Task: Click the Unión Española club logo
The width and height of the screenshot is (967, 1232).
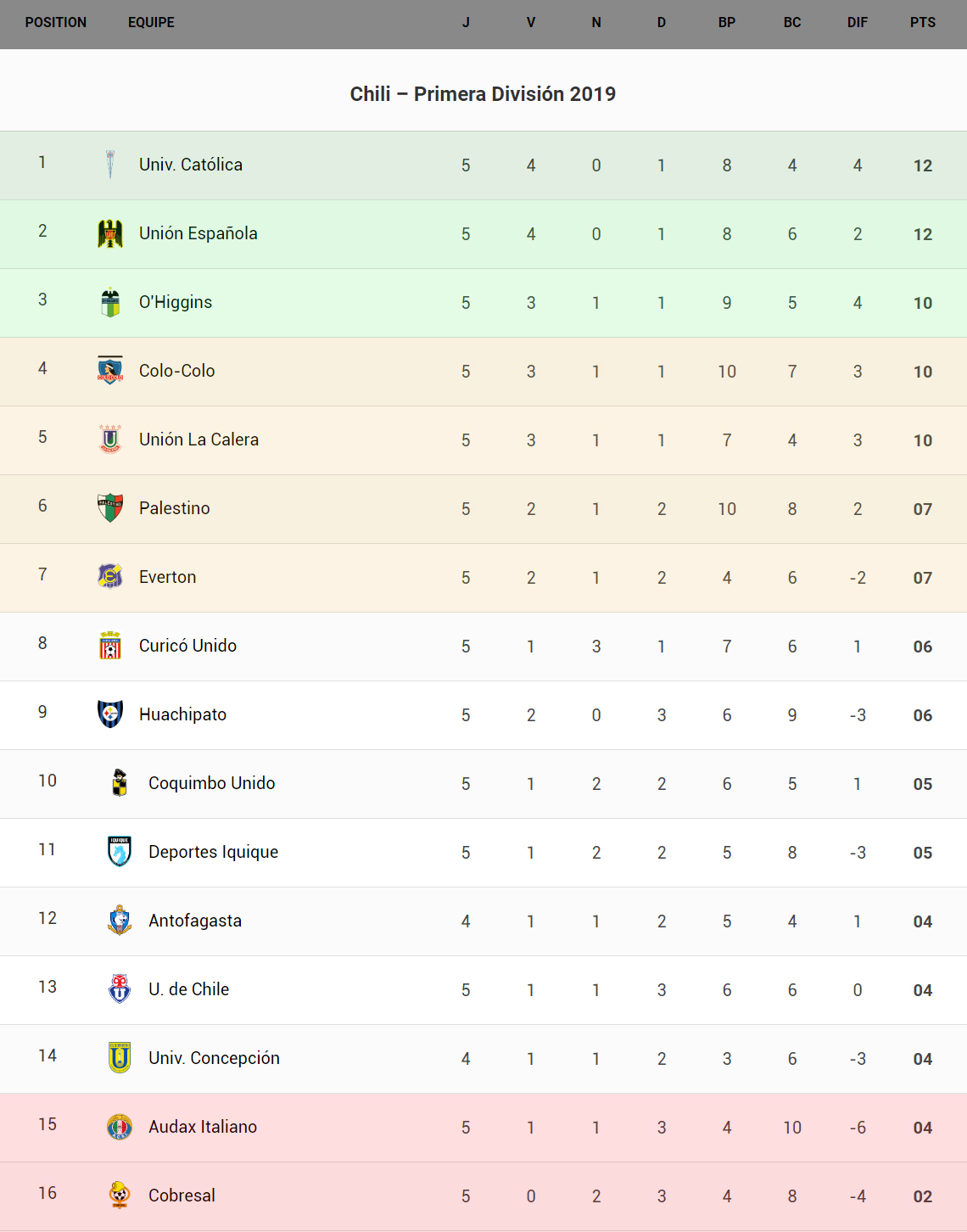Action: (x=110, y=233)
